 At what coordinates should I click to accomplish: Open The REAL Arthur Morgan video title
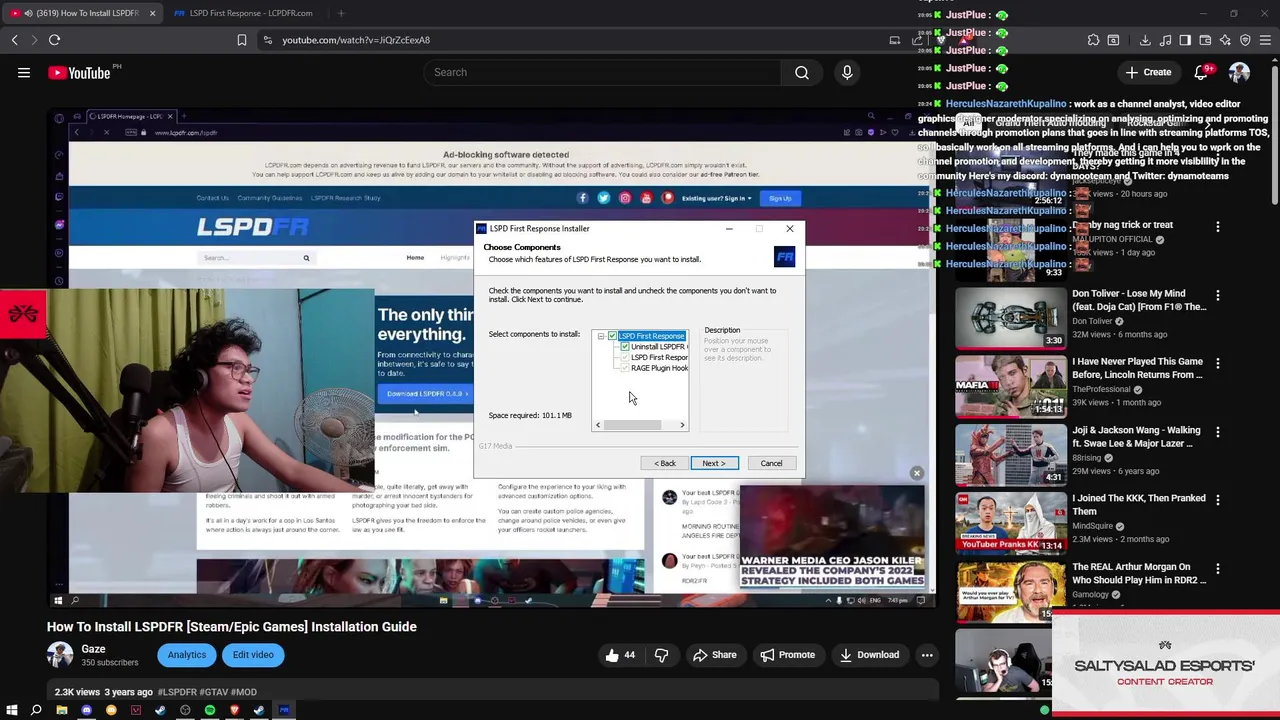coord(1139,573)
